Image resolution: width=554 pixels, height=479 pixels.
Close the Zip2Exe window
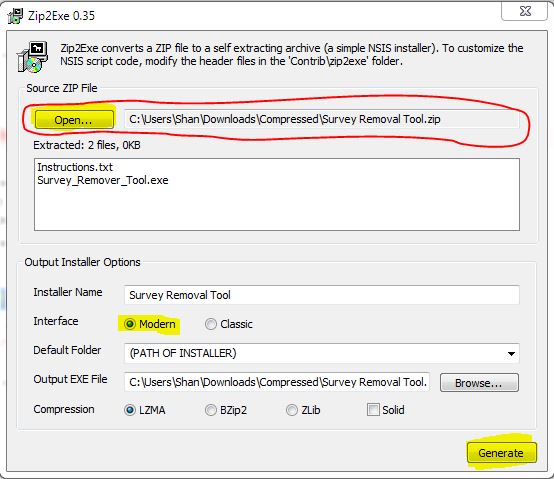point(525,11)
